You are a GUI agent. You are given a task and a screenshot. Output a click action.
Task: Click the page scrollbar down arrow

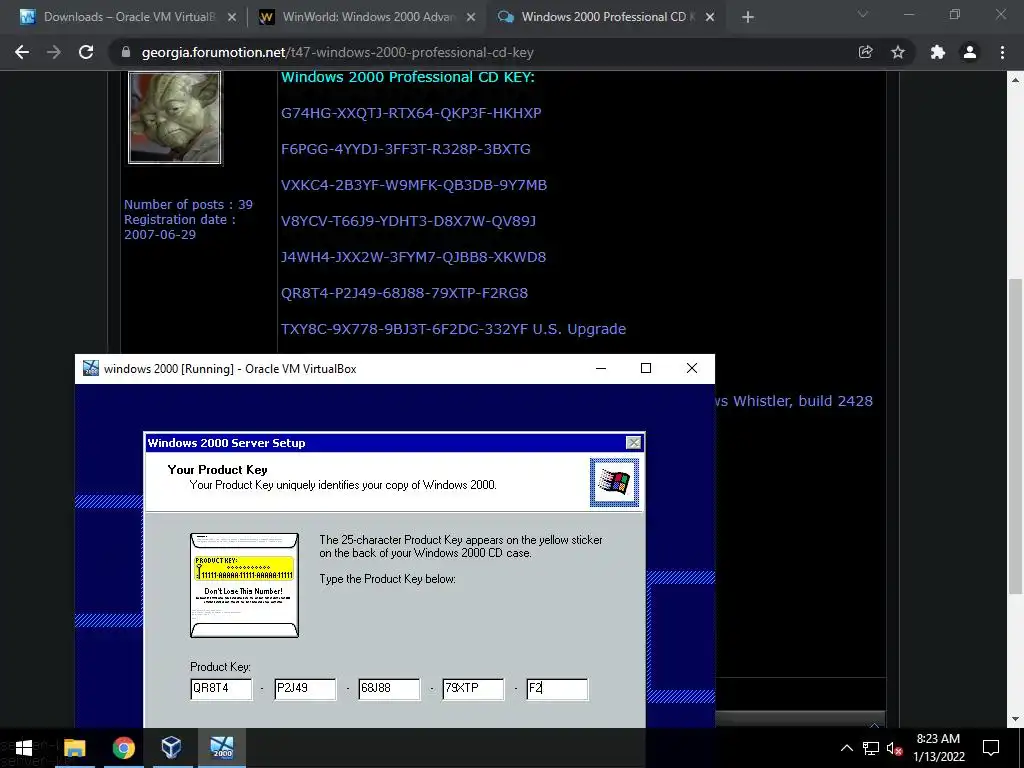coord(1016,720)
